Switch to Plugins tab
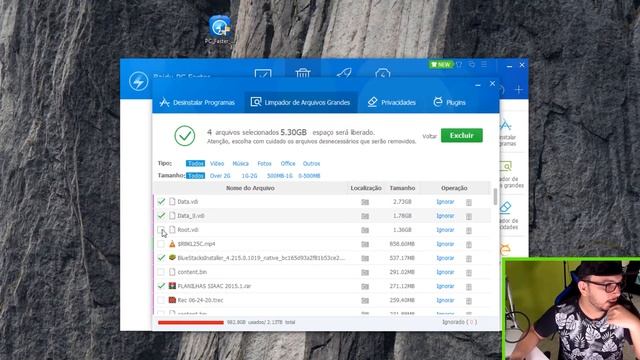The image size is (640, 360). [449, 102]
